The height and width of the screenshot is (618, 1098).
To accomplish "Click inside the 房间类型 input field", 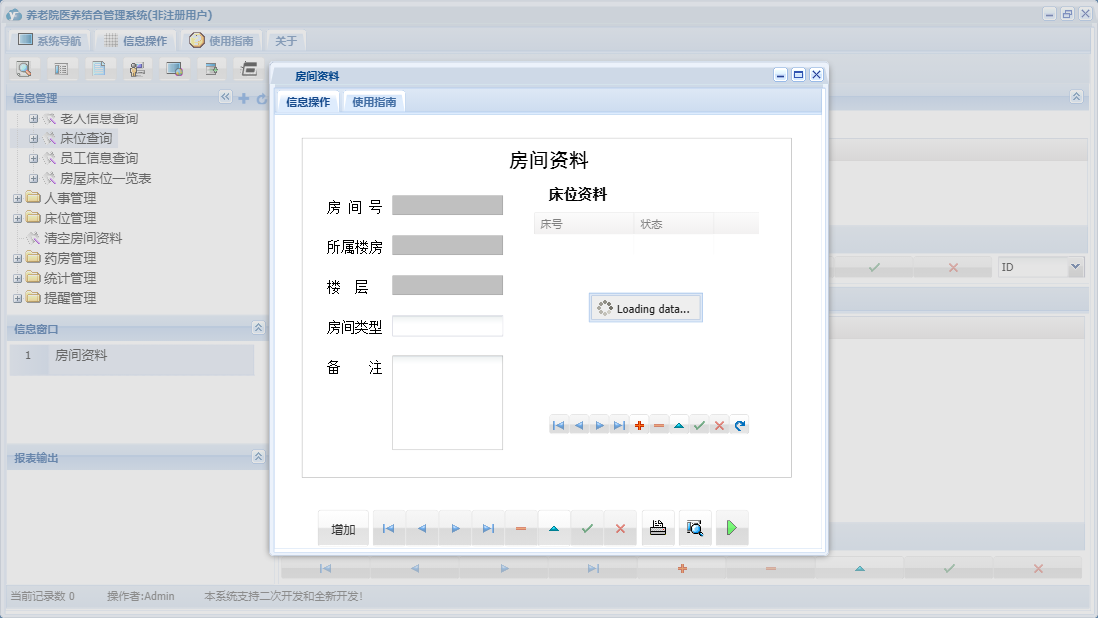I will 447,325.
